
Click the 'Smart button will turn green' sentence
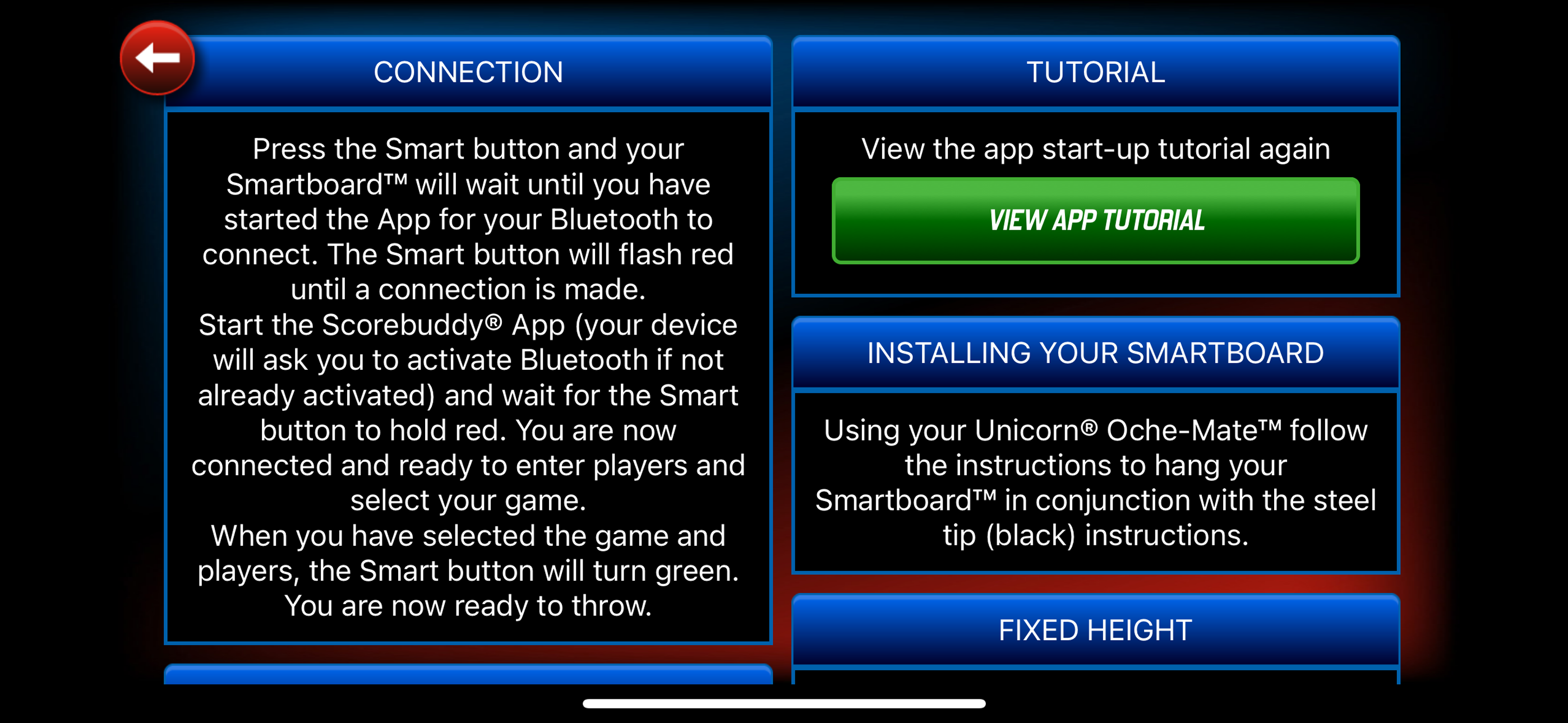[x=468, y=553]
